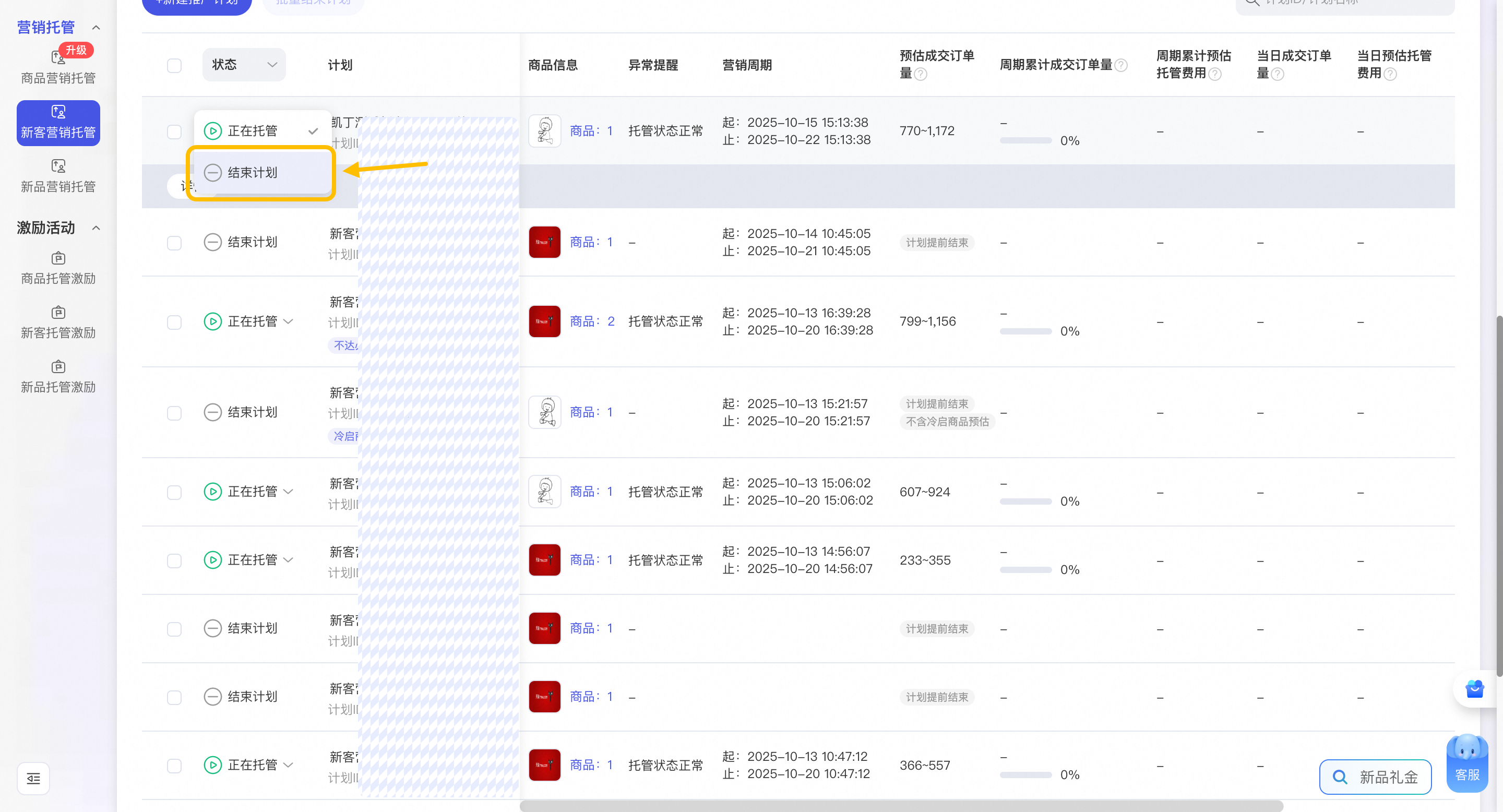This screenshot has width=1503, height=812.
Task: Click 新建推广计划 blue button
Action: pos(197,4)
